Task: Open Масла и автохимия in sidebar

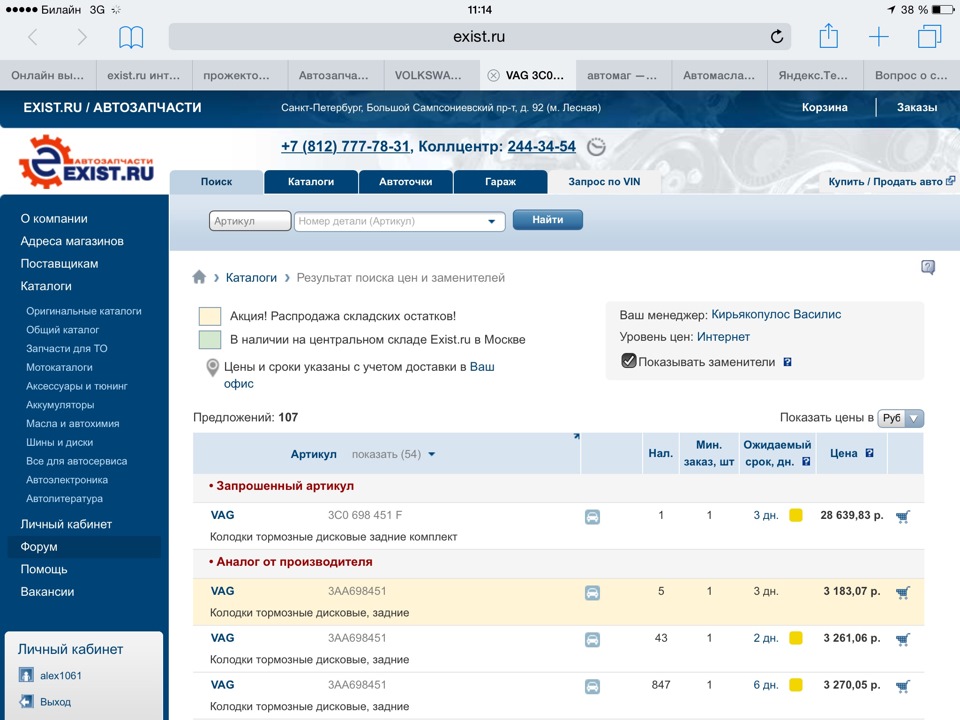Action: click(73, 424)
